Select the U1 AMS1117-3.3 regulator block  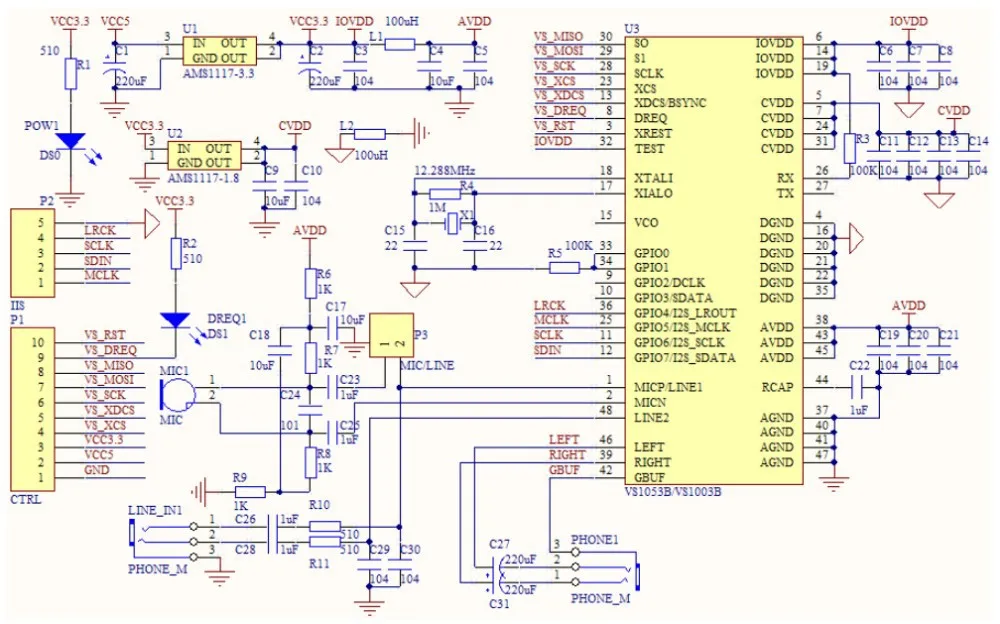coord(219,50)
